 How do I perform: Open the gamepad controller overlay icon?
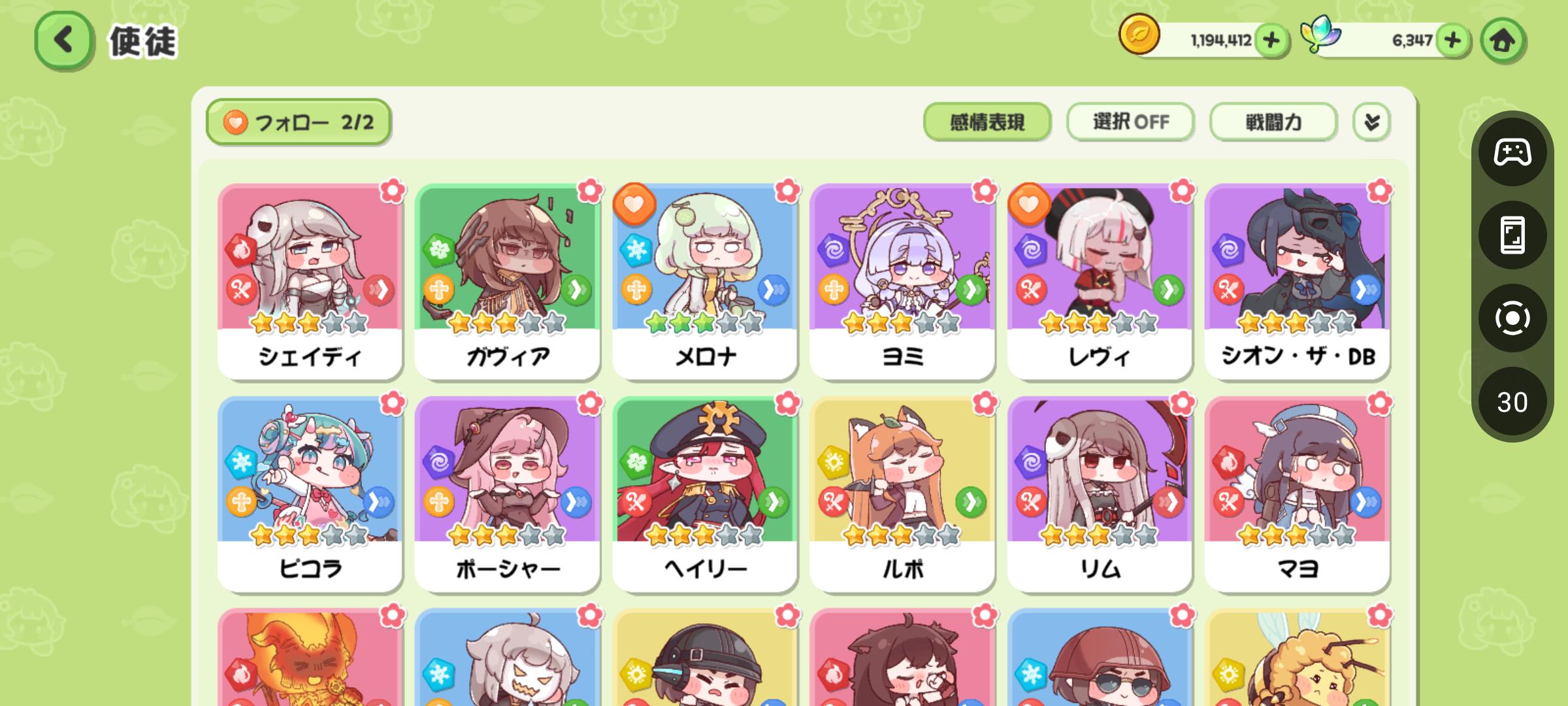point(1512,152)
